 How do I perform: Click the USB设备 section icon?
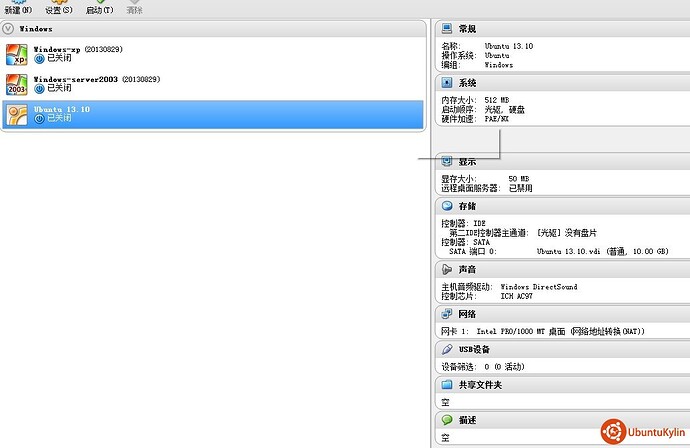point(447,349)
